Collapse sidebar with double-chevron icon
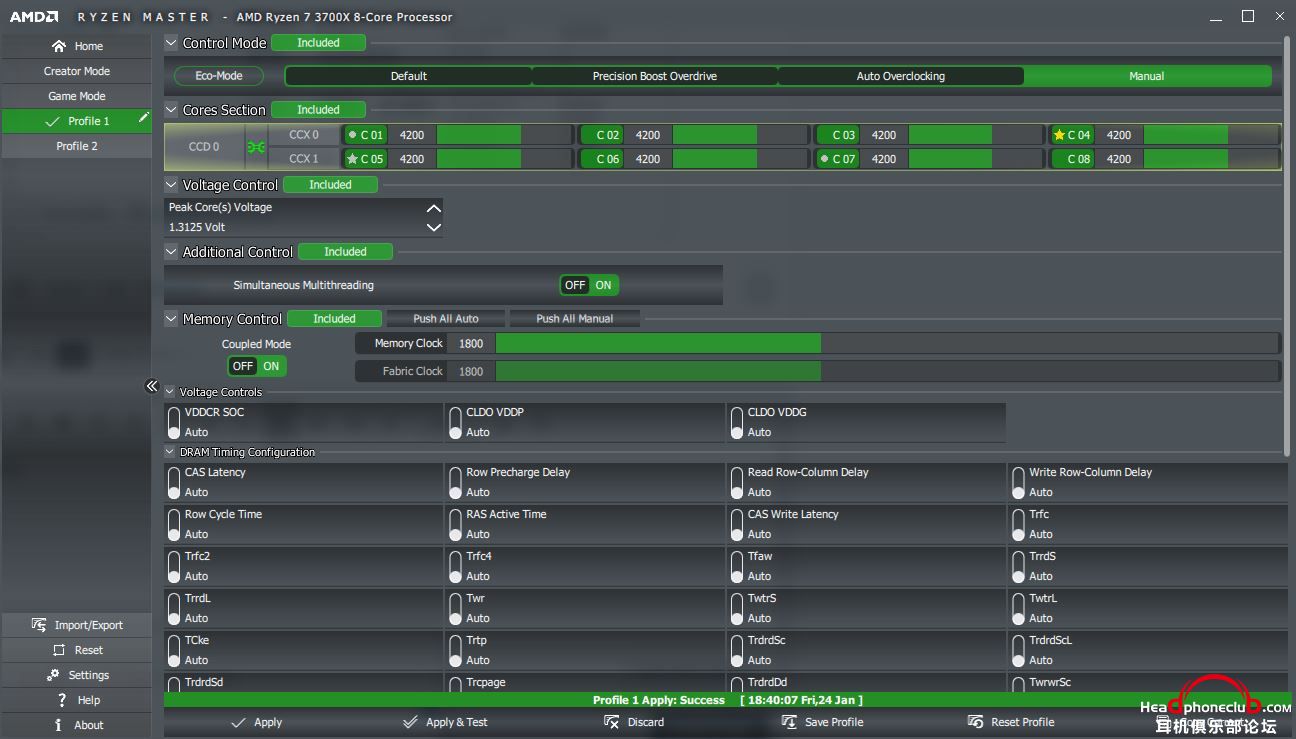Viewport: 1296px width, 739px height. (x=152, y=386)
